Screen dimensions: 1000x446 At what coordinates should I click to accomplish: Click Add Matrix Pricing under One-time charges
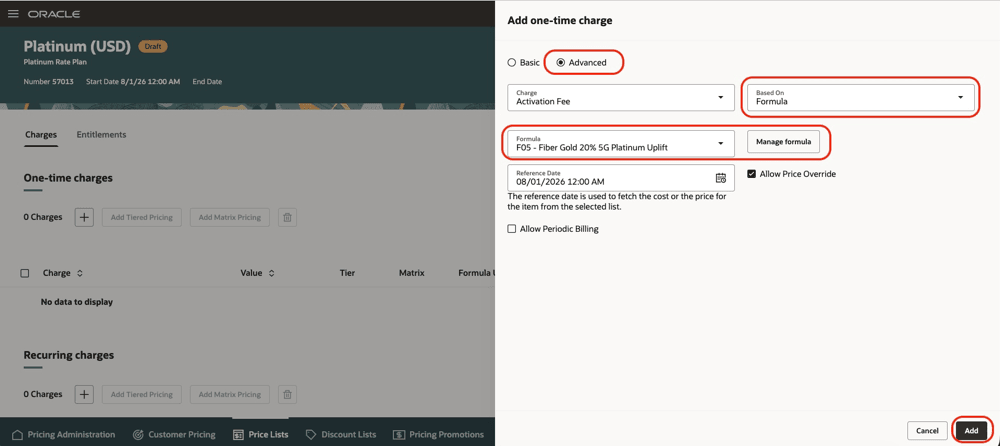(230, 217)
